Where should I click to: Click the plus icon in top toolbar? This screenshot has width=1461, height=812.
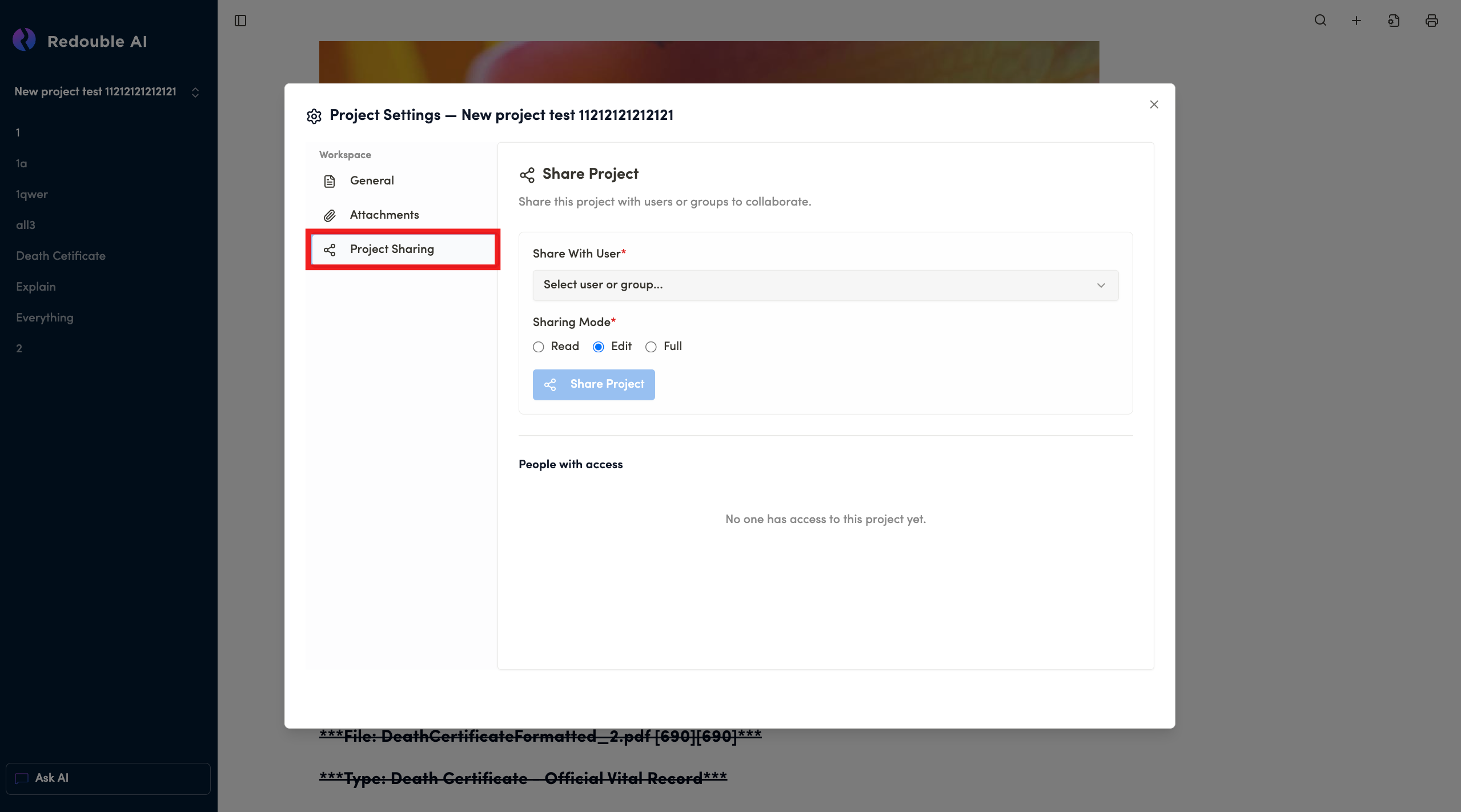[1356, 21]
